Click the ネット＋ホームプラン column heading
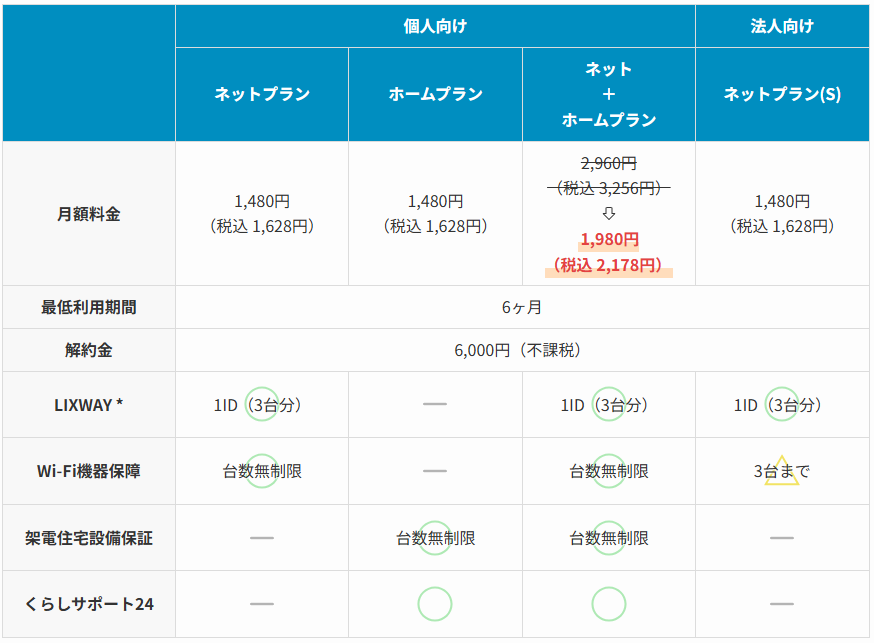The image size is (874, 643). pos(609,95)
